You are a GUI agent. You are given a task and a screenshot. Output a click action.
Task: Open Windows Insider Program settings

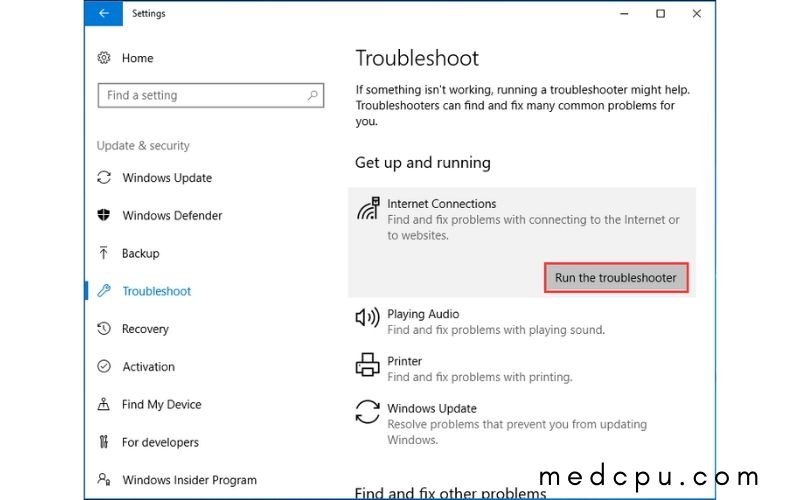pos(189,480)
